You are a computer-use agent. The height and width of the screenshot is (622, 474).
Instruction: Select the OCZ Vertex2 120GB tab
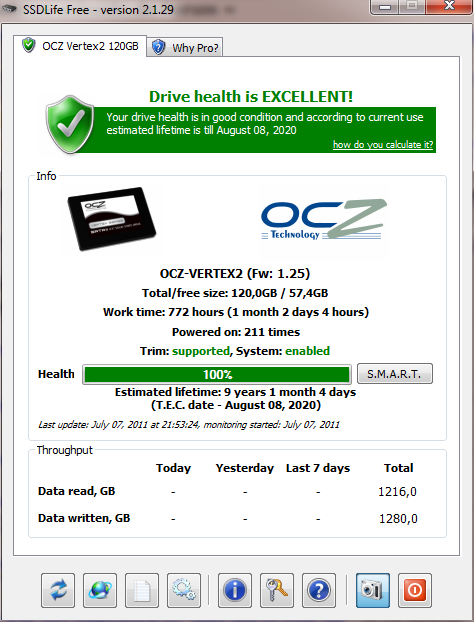(80, 46)
